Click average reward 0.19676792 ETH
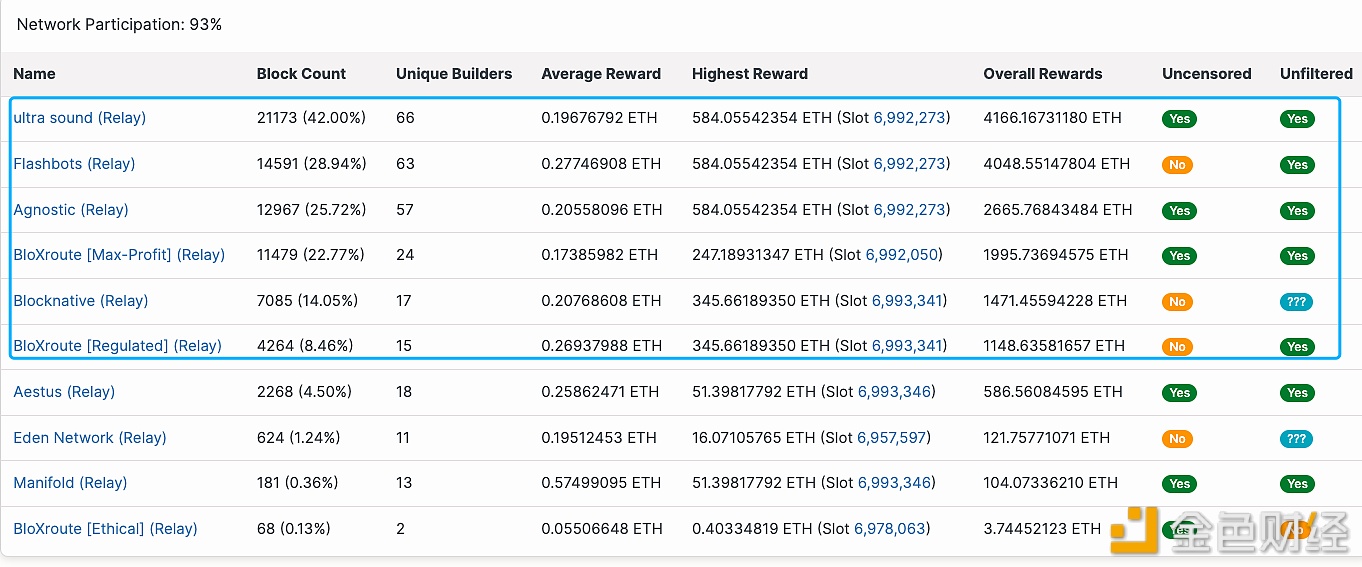Viewport: 1362px width, 567px height. point(600,118)
